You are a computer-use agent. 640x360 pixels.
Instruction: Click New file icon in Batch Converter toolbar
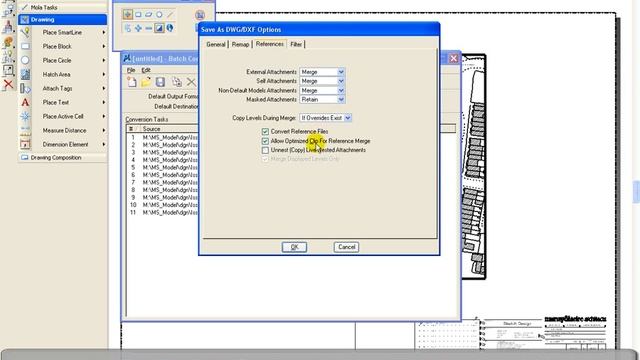click(132, 82)
